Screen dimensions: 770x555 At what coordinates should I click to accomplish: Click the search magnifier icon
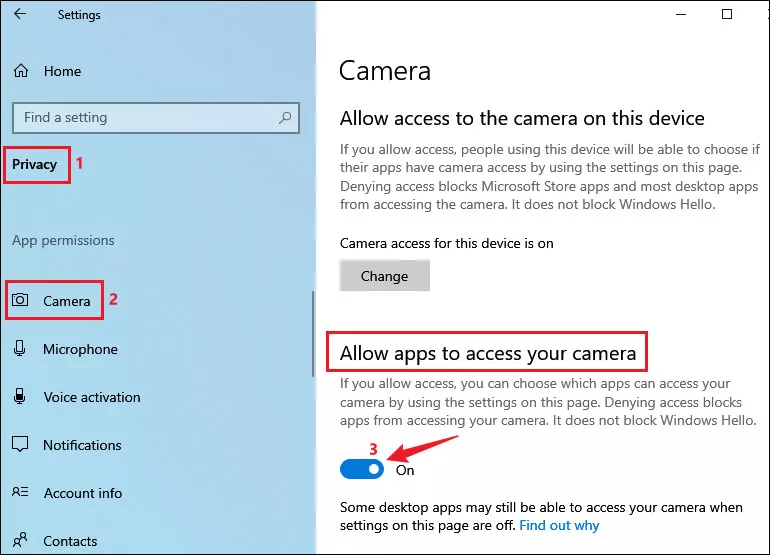click(285, 117)
